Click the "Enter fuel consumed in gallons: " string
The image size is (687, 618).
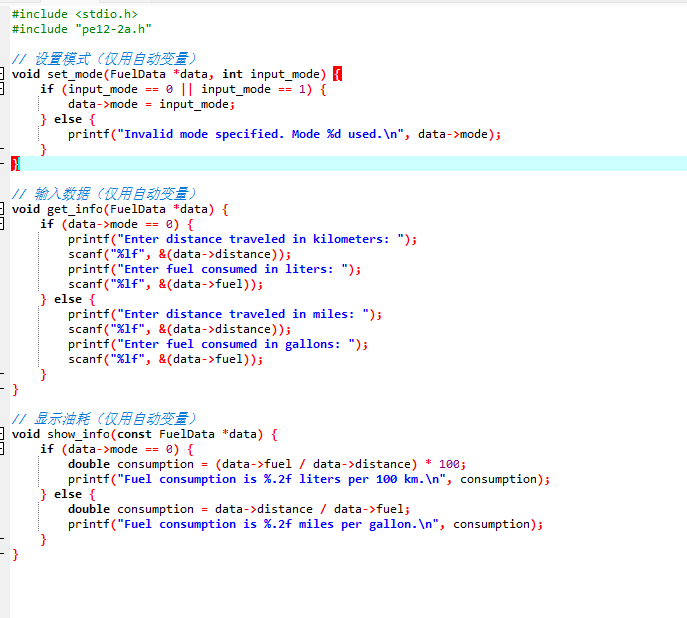[236, 344]
